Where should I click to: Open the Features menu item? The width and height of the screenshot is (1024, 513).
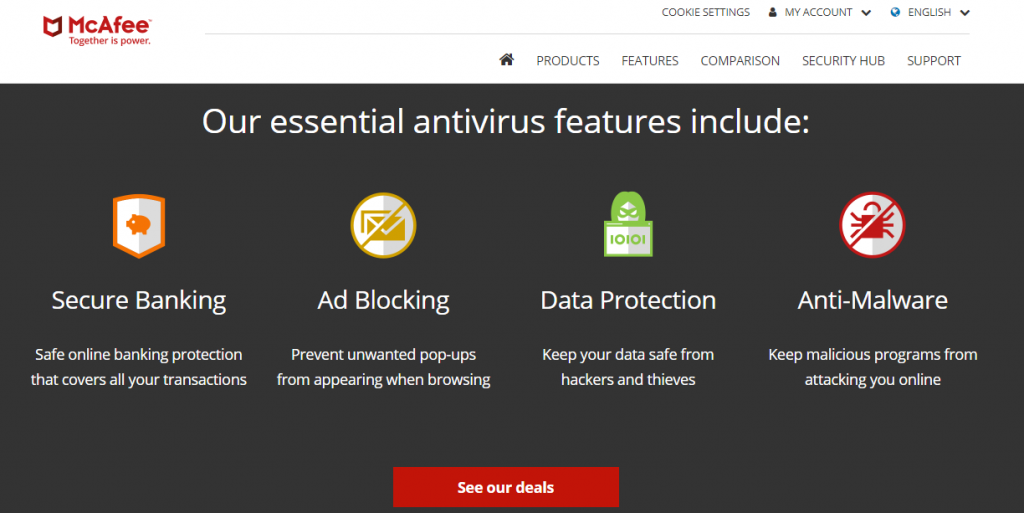650,61
